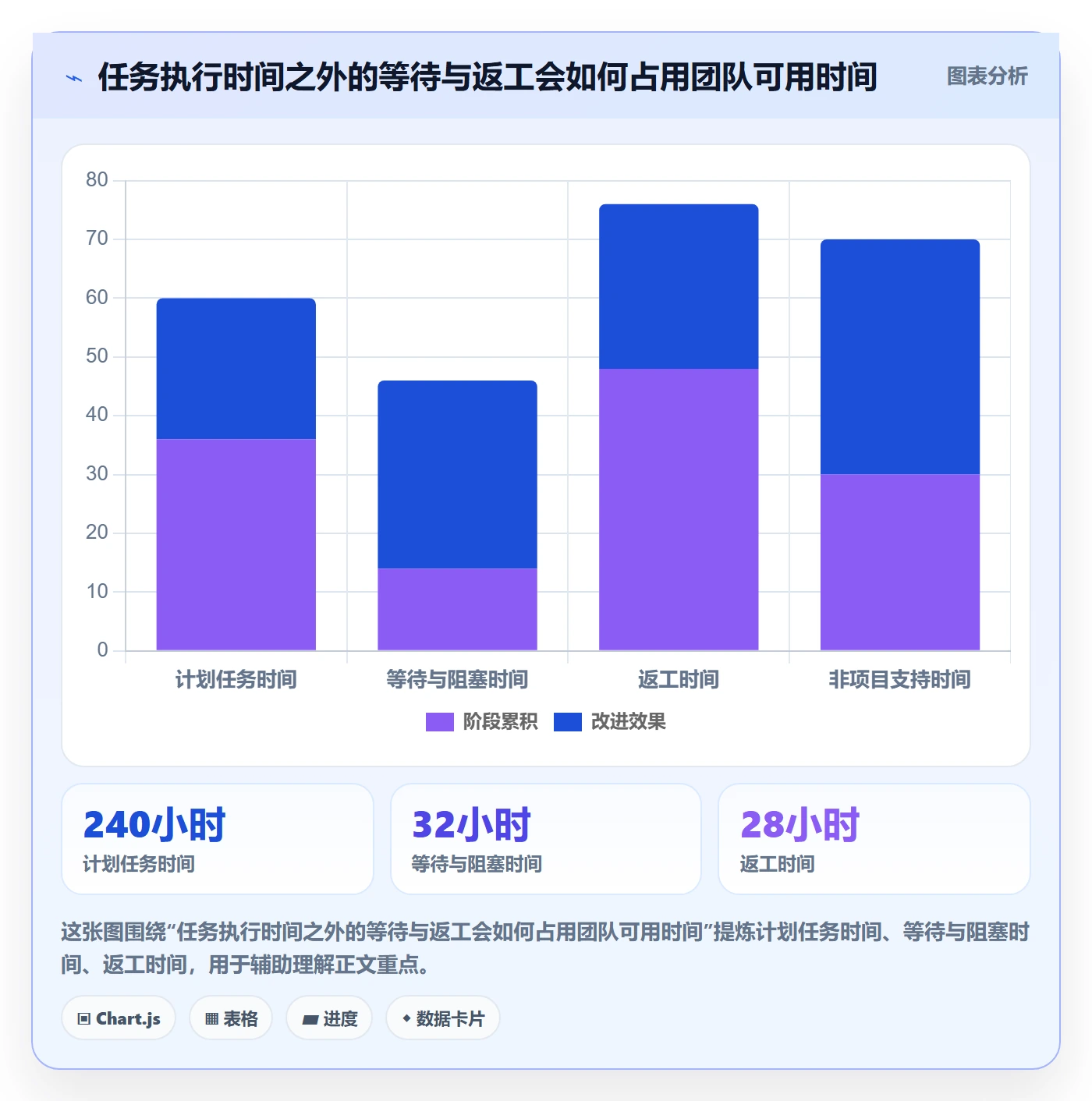Click the blue segment of 计划任务时间 bar

pyautogui.click(x=236, y=369)
